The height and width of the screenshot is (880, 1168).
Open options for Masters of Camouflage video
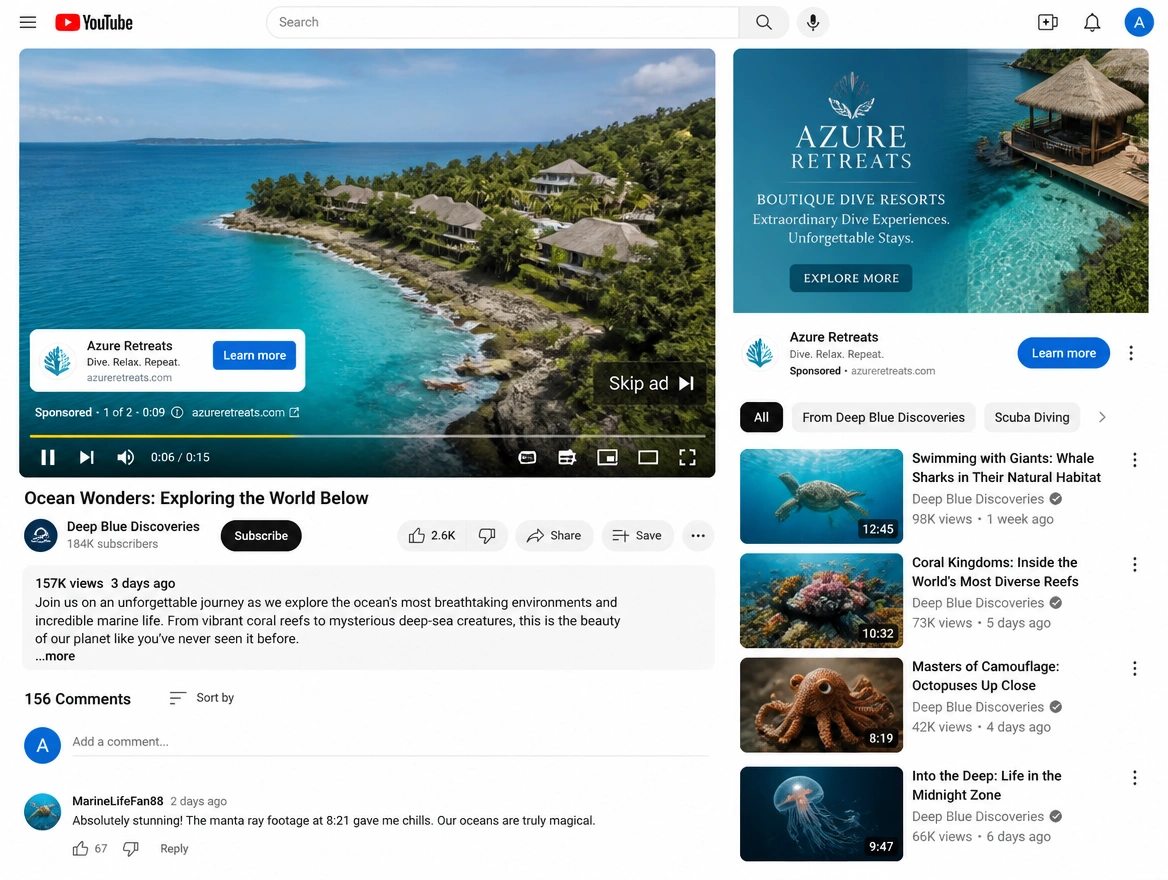point(1134,668)
